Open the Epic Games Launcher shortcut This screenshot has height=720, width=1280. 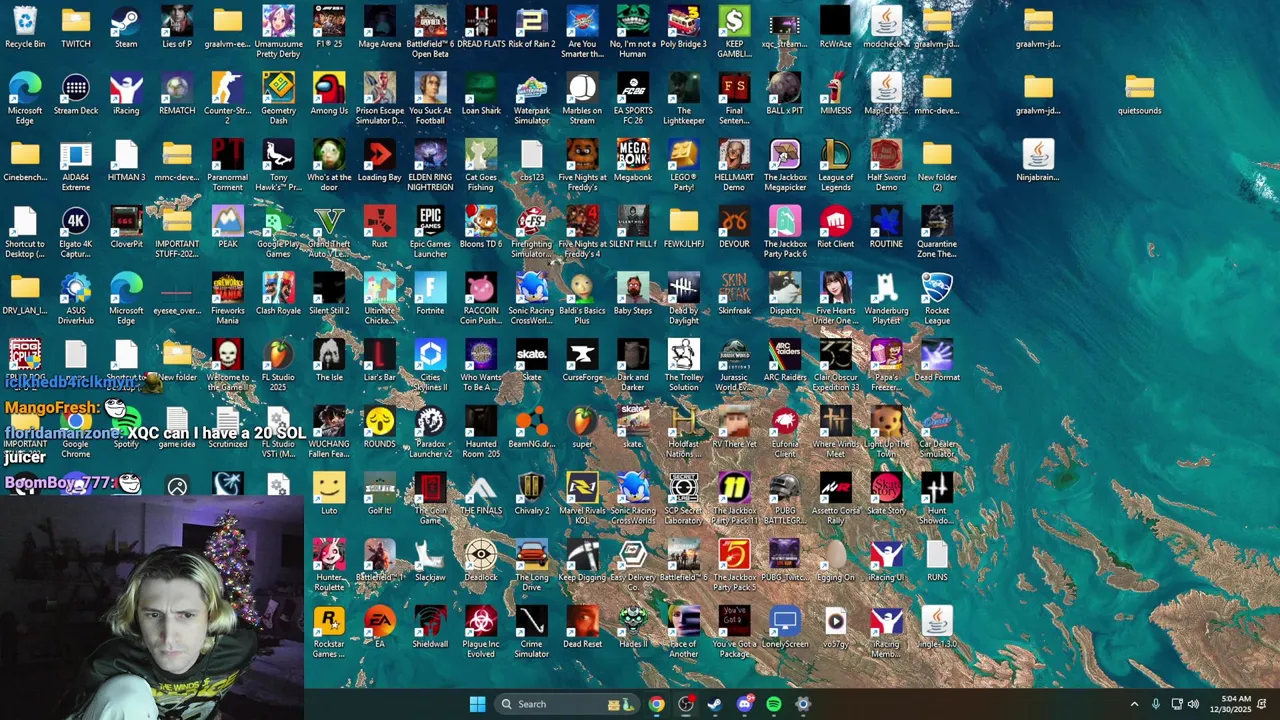click(430, 231)
